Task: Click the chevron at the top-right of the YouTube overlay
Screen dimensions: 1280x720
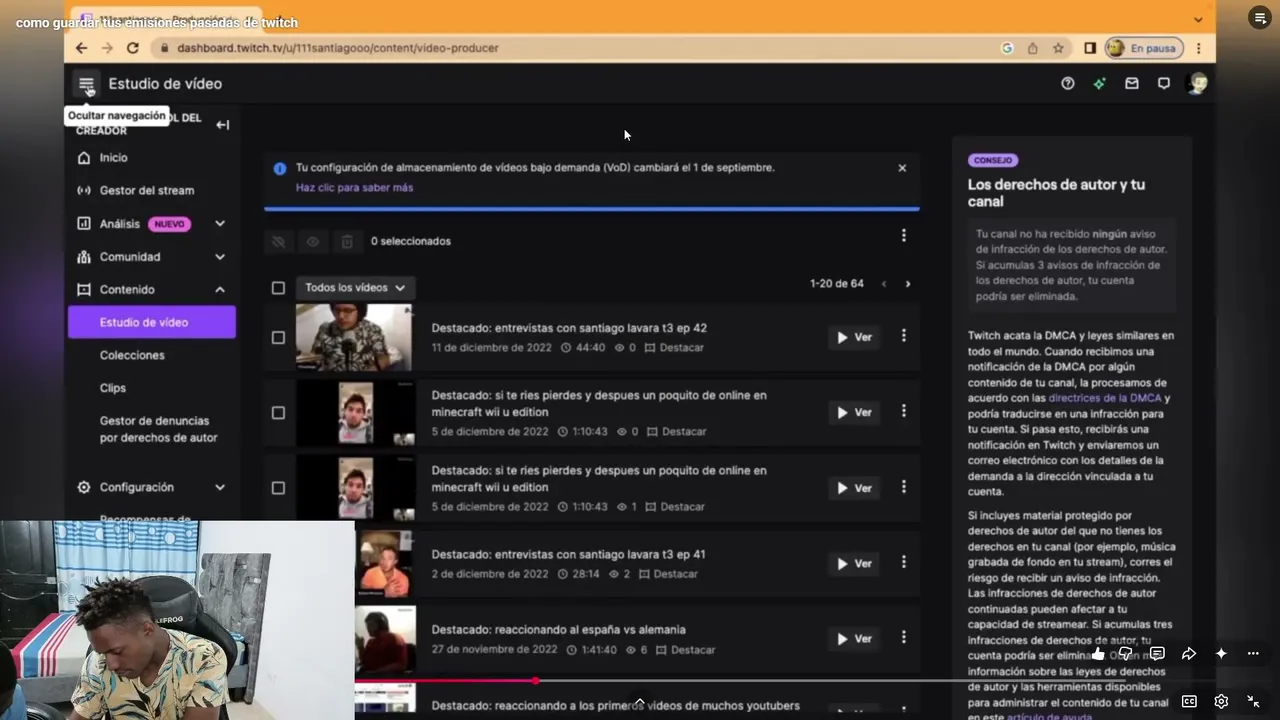Action: [x=1198, y=20]
